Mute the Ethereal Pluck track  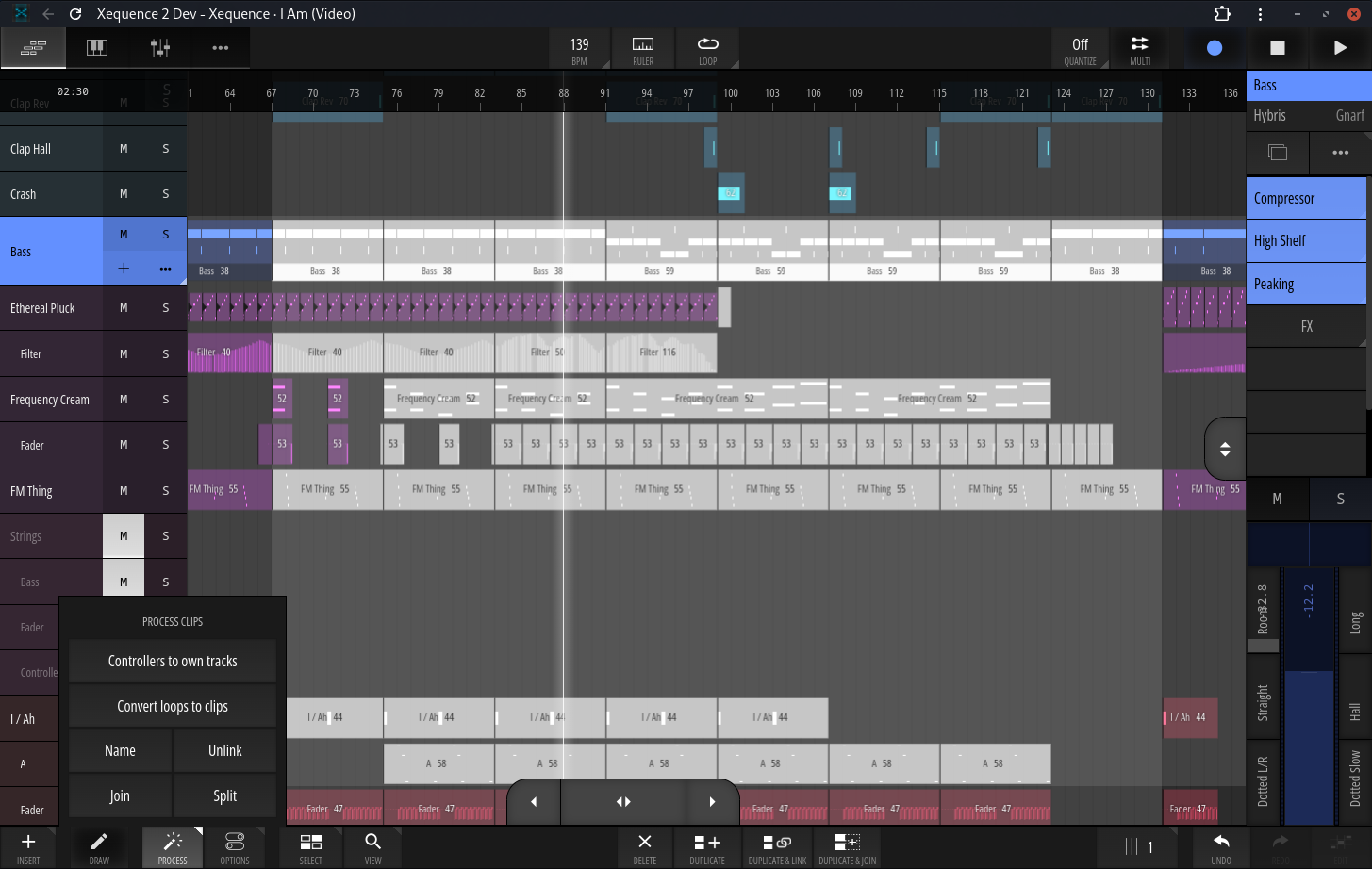pos(124,308)
